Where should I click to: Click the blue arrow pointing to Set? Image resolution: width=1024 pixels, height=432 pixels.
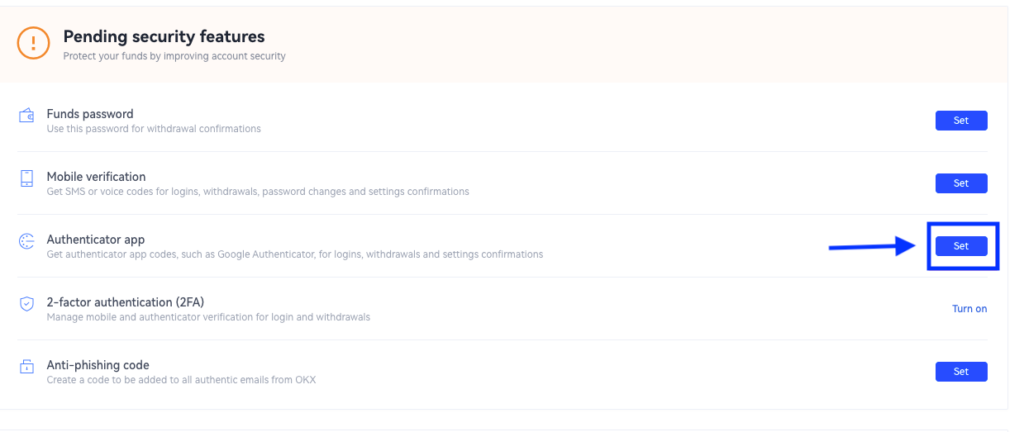point(873,246)
